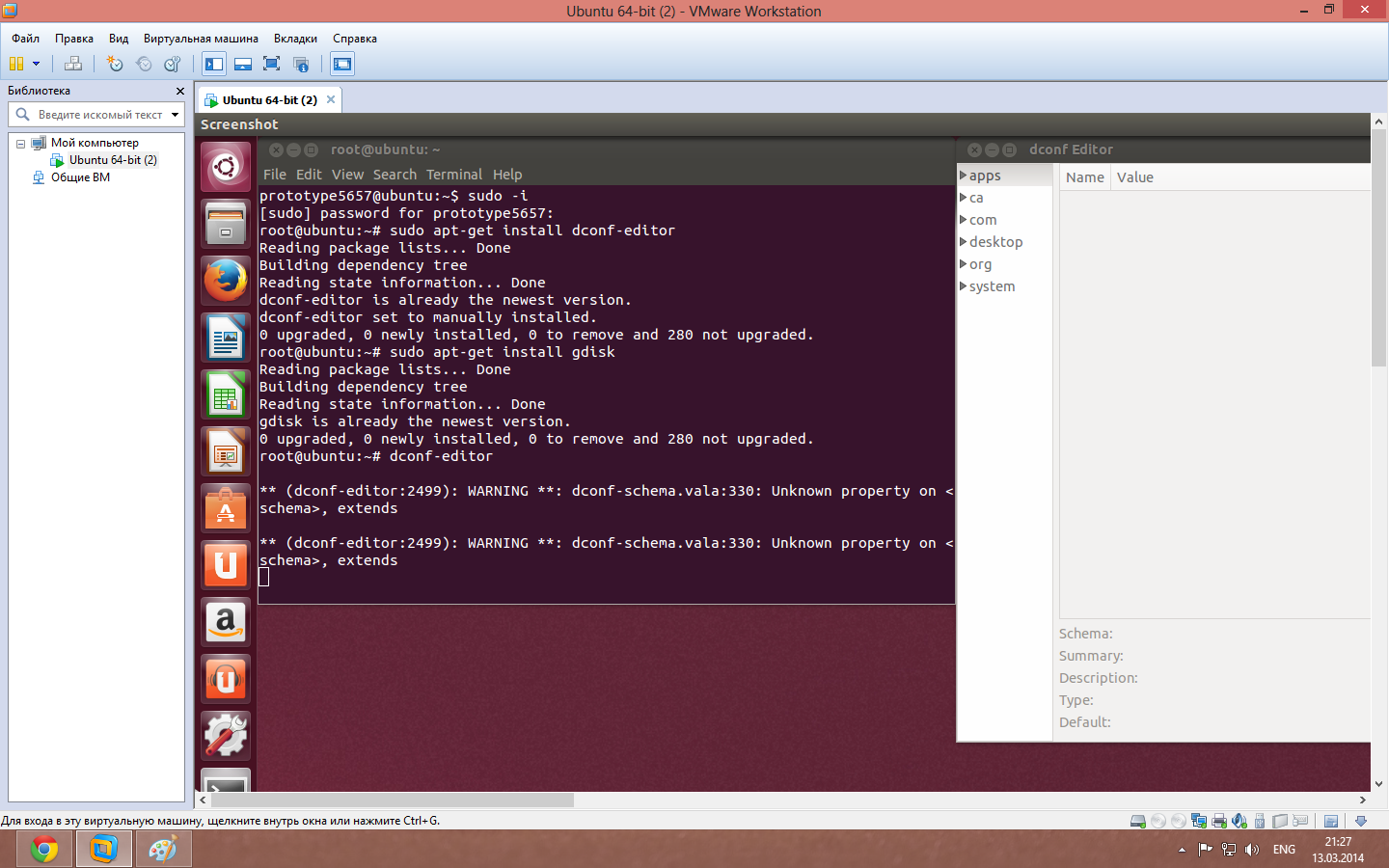1389x868 pixels.
Task: Click Send Ctrl+Alt+Del toolbar icon
Action: tap(72, 64)
